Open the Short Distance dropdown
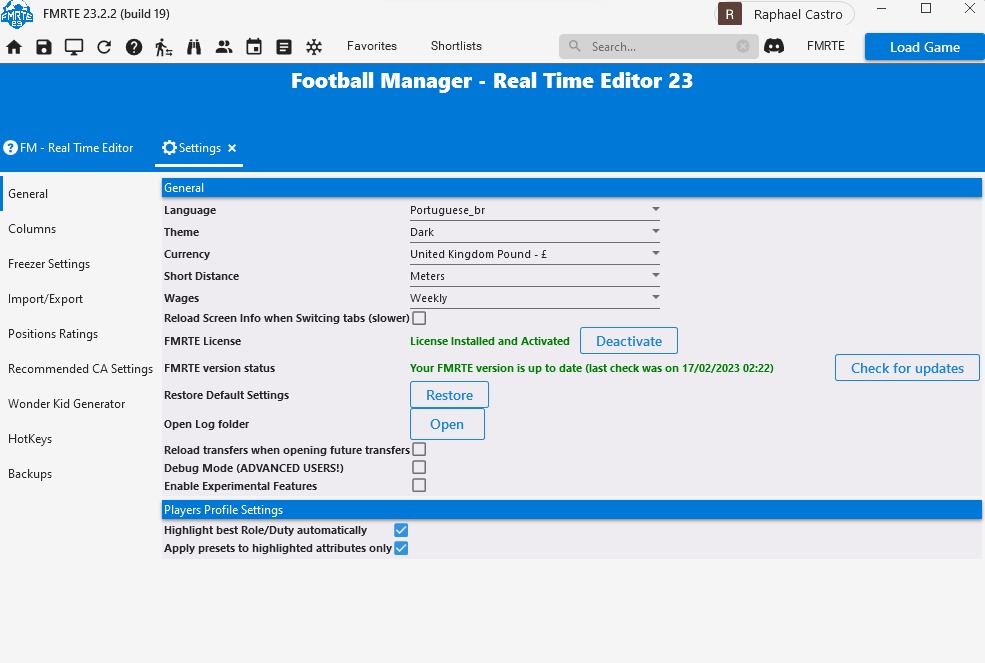Screen dimensions: 985x663 (x=535, y=276)
